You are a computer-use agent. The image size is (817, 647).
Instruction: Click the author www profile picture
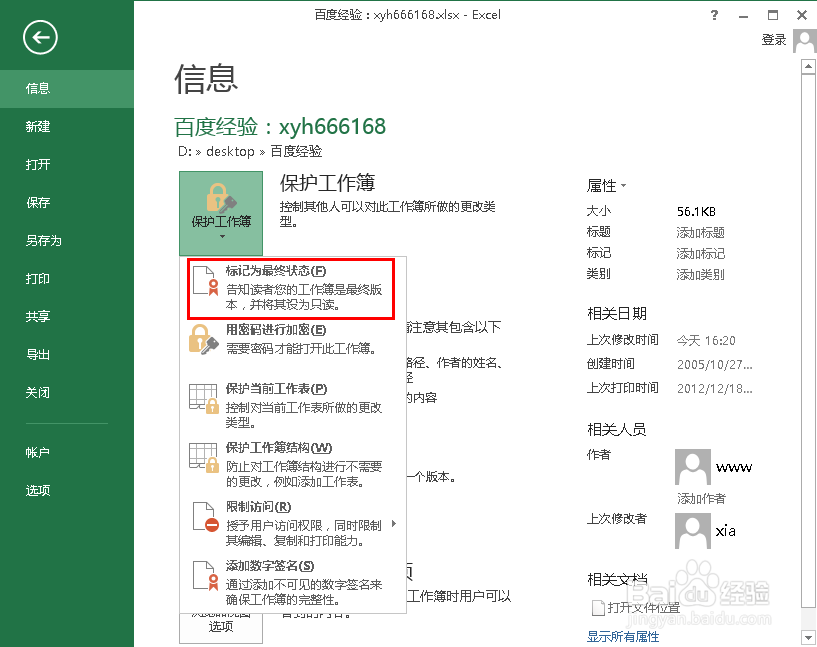[x=692, y=466]
